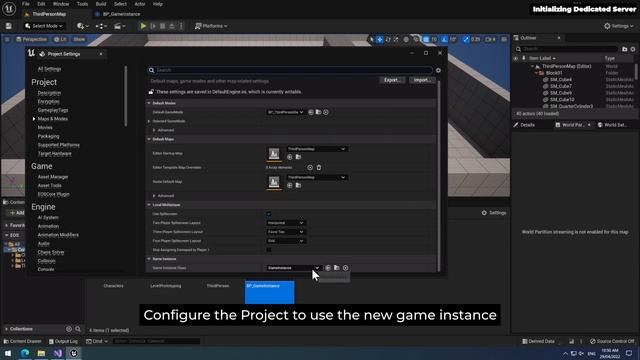This screenshot has height=360, width=640.
Task: Toggle viewport scale snapping
Action: tap(466, 40)
